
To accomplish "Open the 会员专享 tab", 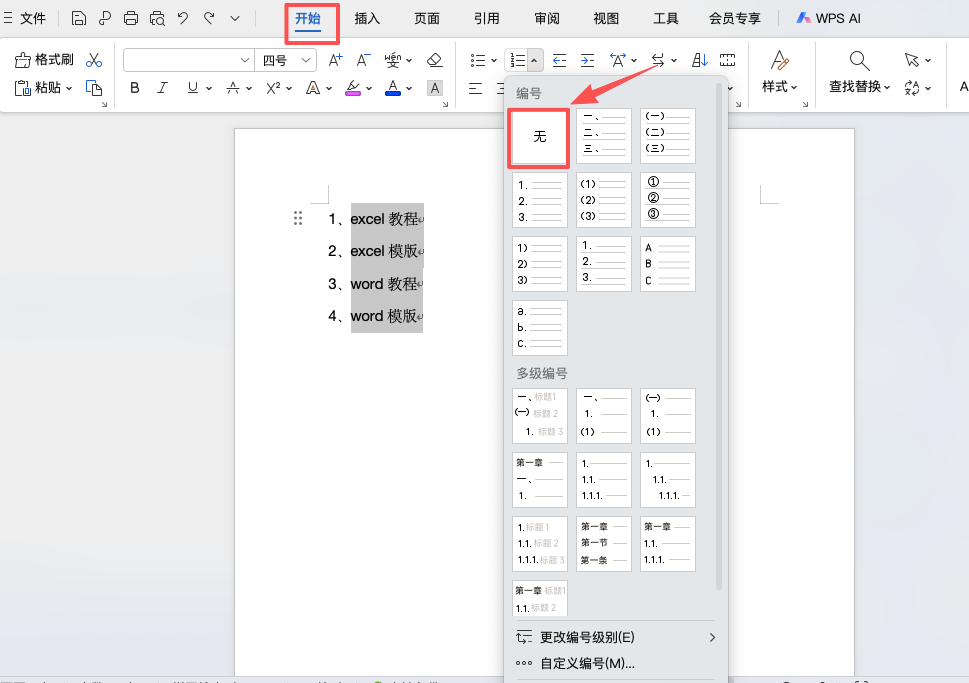I will (735, 19).
